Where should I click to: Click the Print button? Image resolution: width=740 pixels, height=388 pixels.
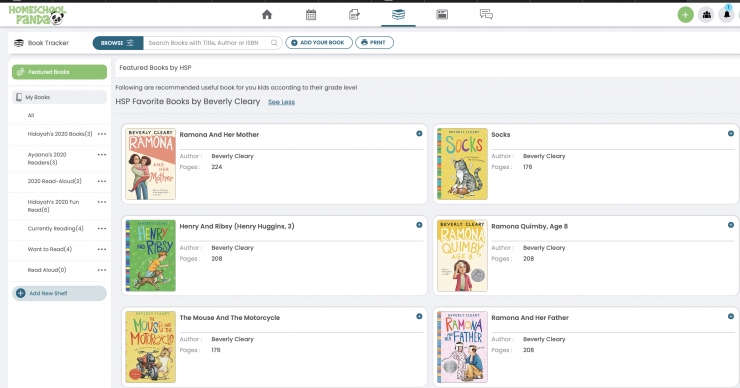pyautogui.click(x=374, y=42)
